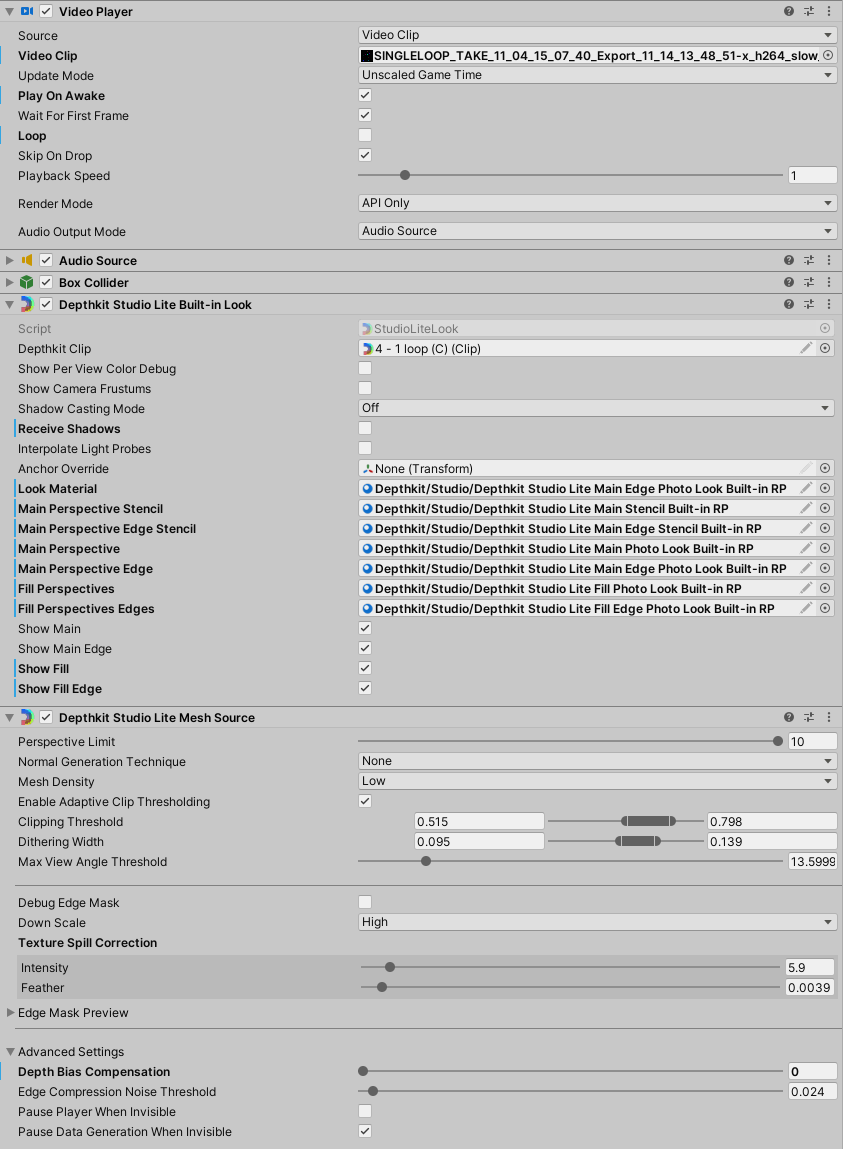Open object picker for Anchor Override
Screen dimensions: 843x1149
[x=825, y=469]
